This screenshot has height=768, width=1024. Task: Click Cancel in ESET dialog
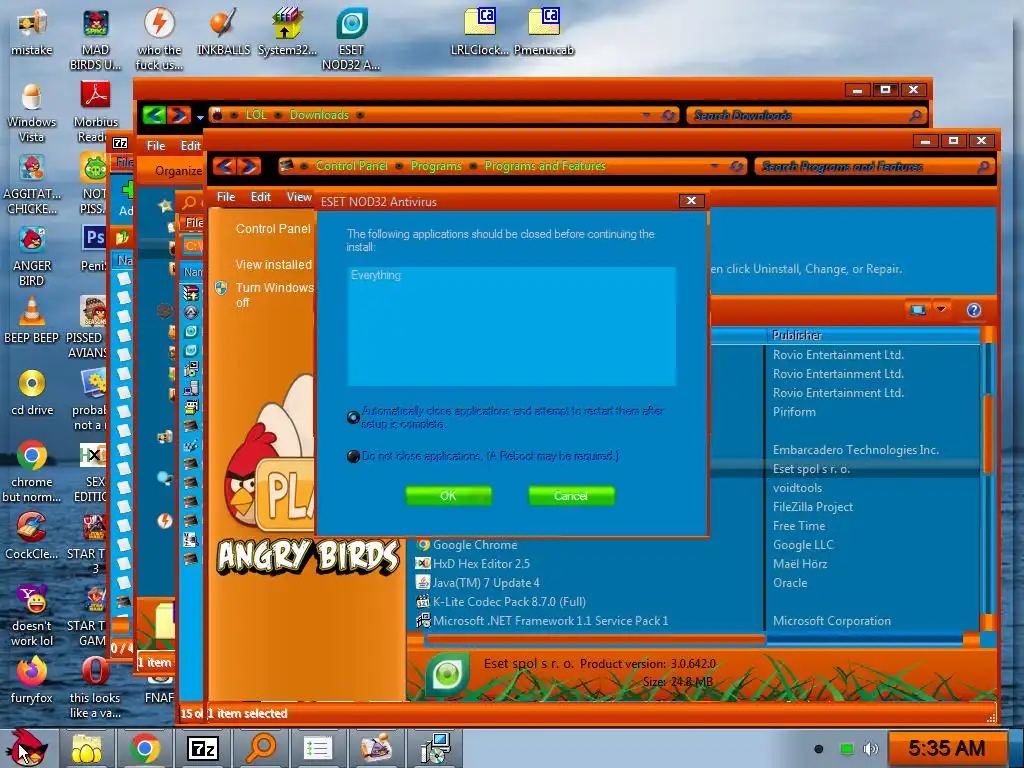pos(571,496)
